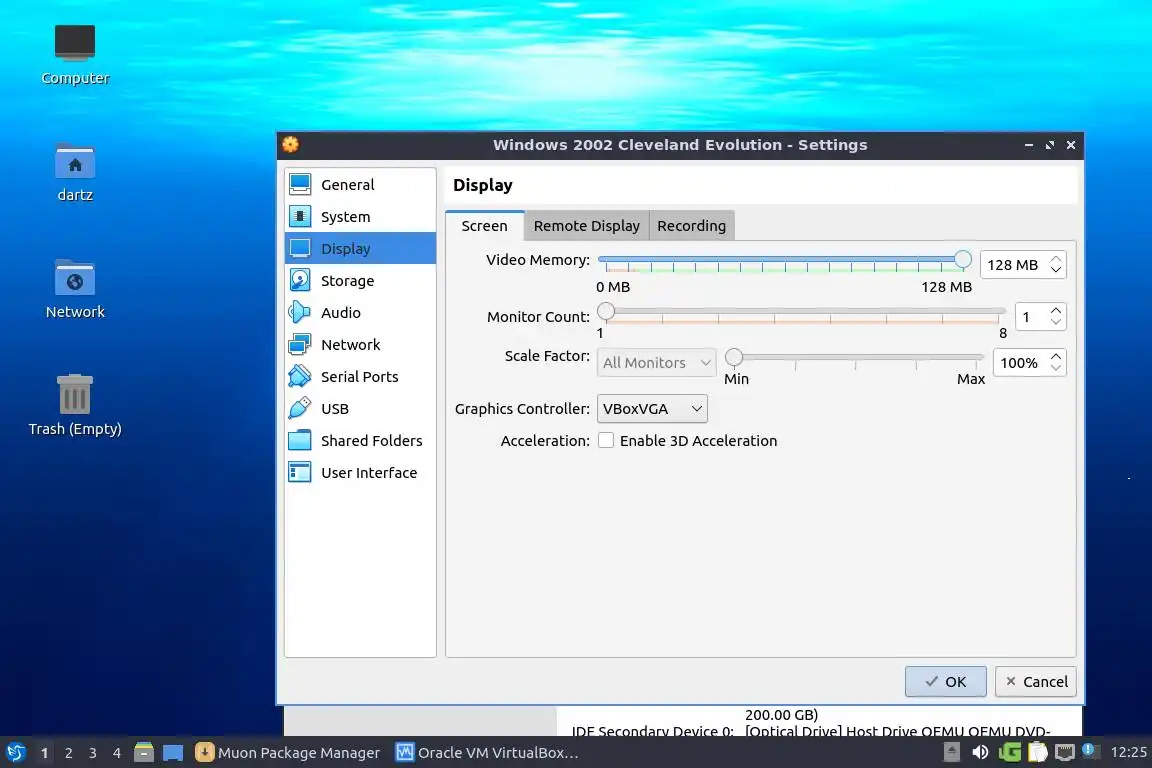
Task: Switch to the Screen tab
Action: [x=484, y=226]
